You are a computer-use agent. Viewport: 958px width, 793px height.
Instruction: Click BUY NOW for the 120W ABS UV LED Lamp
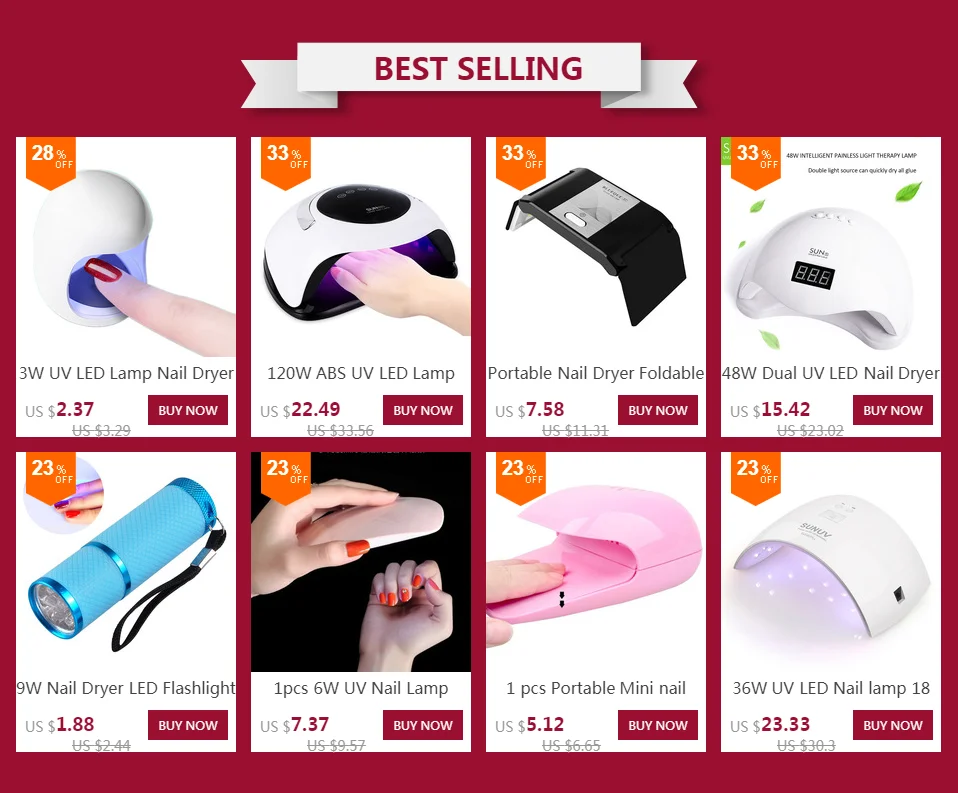pos(423,410)
